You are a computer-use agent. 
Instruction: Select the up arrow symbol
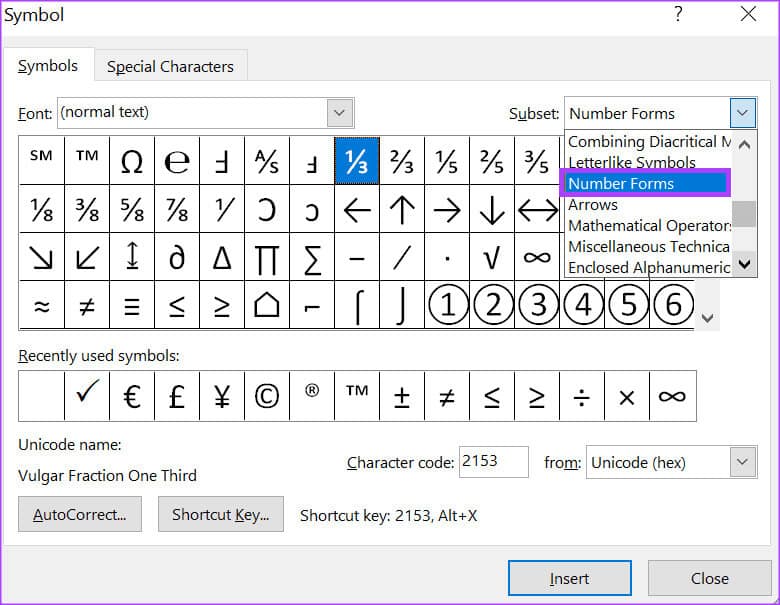[x=401, y=209]
